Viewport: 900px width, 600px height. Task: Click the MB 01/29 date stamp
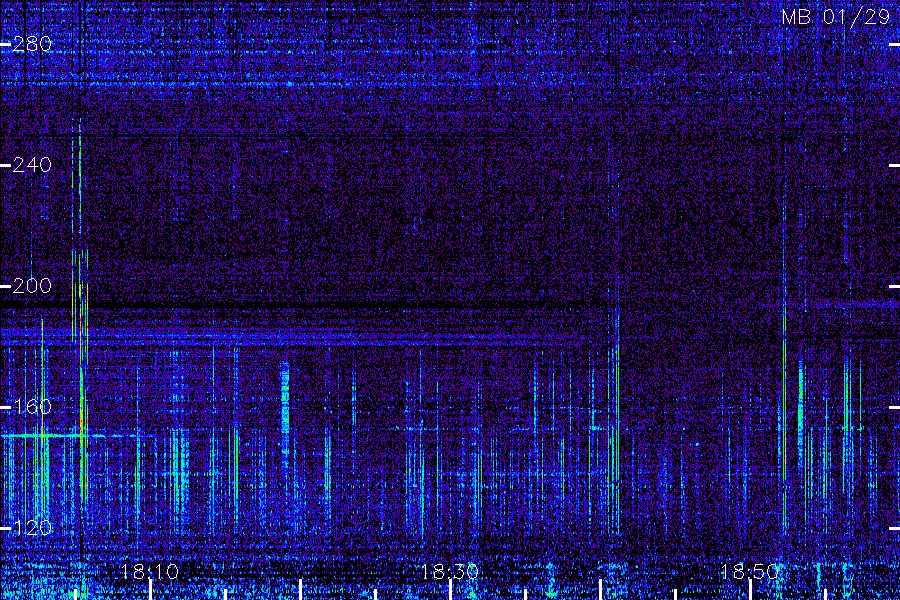(x=836, y=17)
